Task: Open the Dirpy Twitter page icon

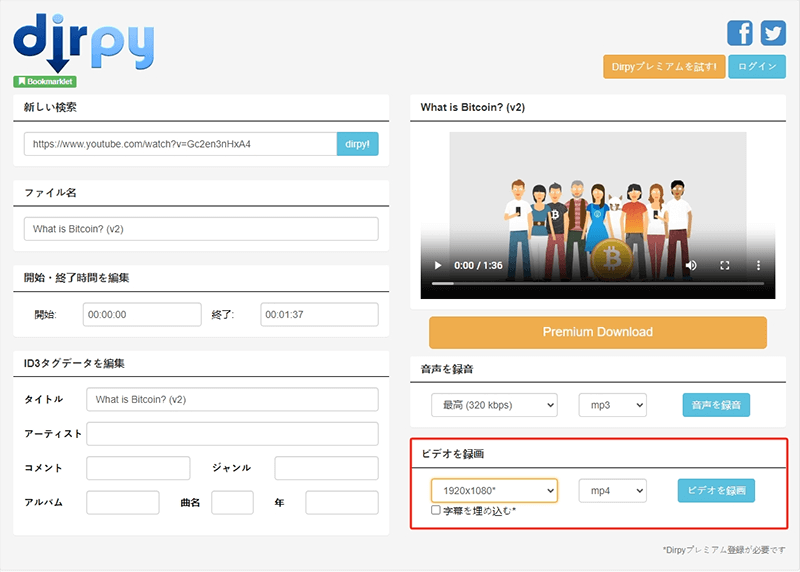Action: [x=773, y=33]
